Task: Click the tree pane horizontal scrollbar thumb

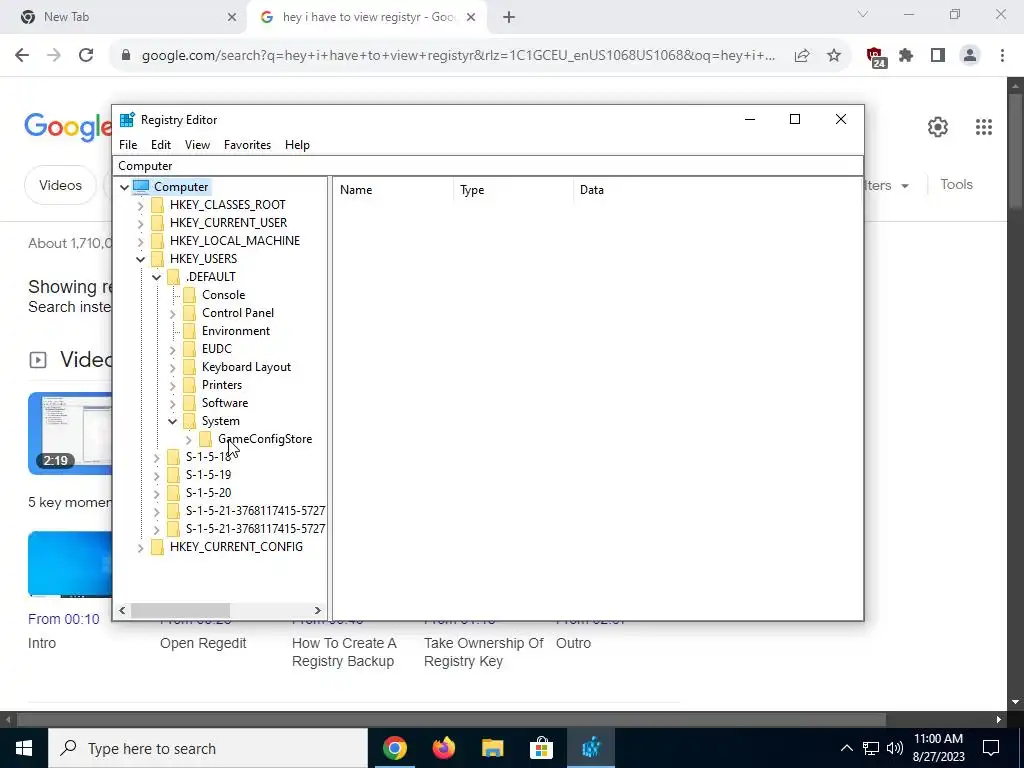Action: (x=180, y=611)
